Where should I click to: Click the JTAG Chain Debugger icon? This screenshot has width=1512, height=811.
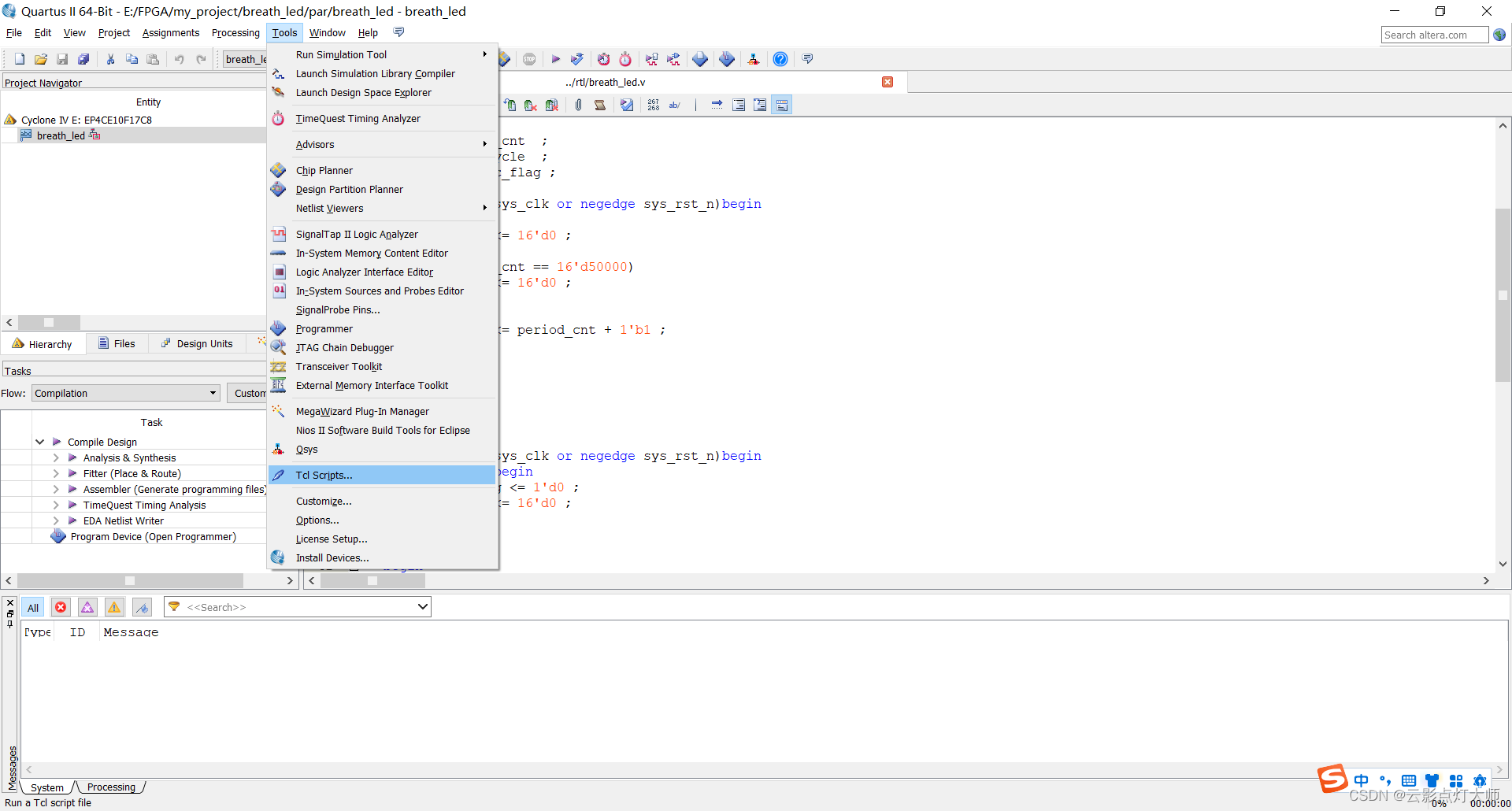click(x=278, y=347)
